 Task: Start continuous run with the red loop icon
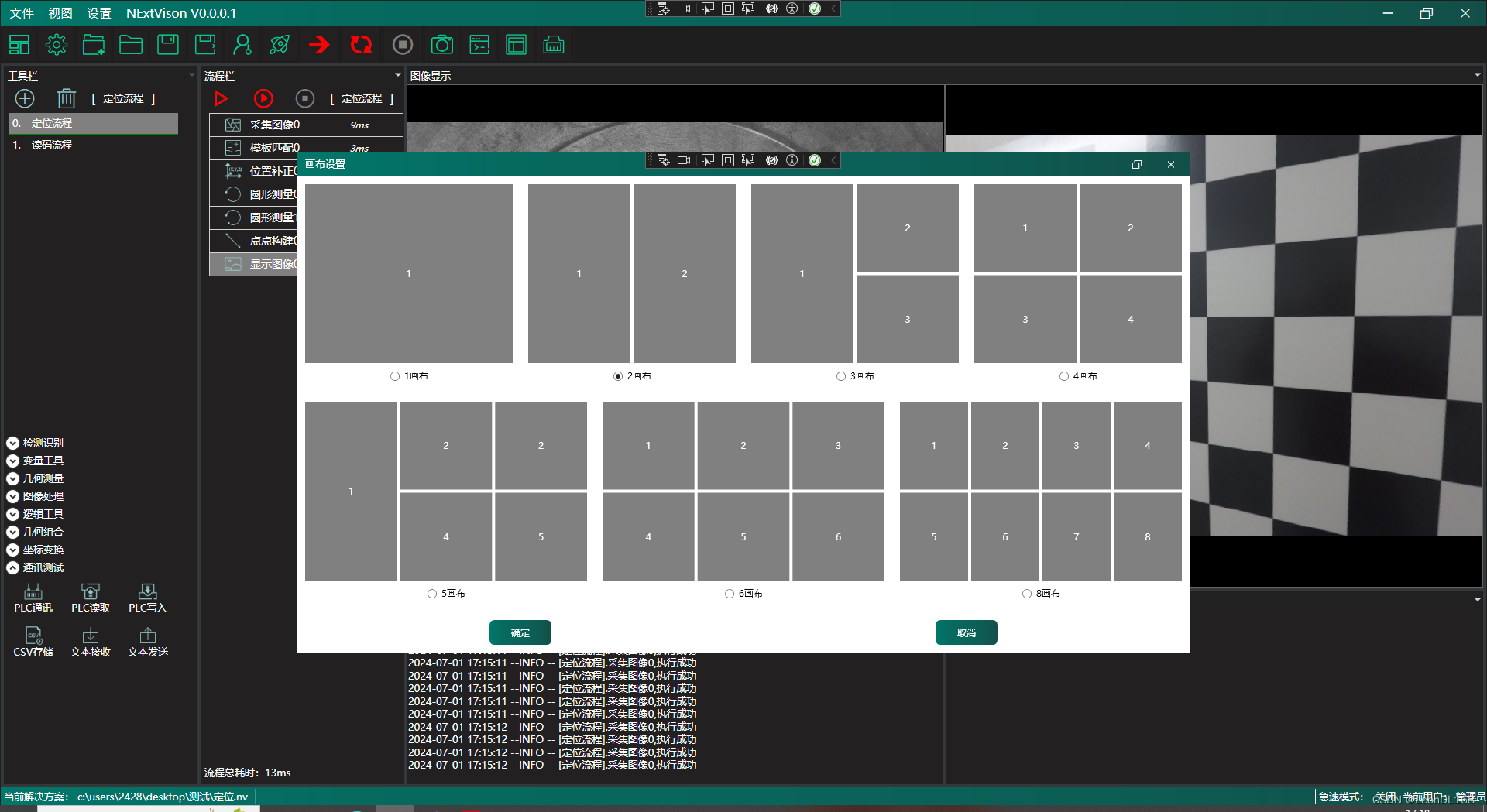point(361,44)
